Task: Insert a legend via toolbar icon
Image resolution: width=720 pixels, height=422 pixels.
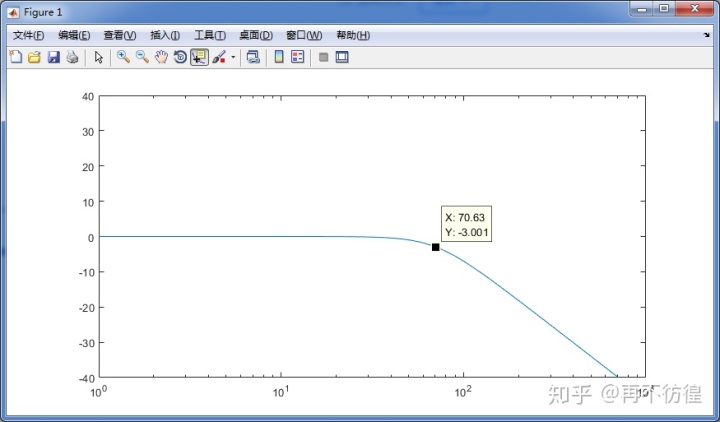Action: click(x=298, y=57)
